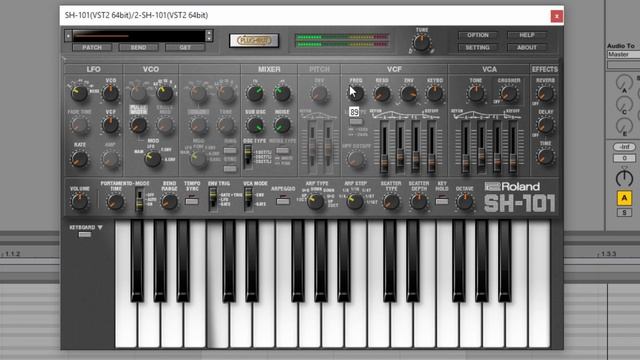Viewport: 640px width, 360px height.
Task: Click the VCA TONE knob
Action: coord(476,93)
